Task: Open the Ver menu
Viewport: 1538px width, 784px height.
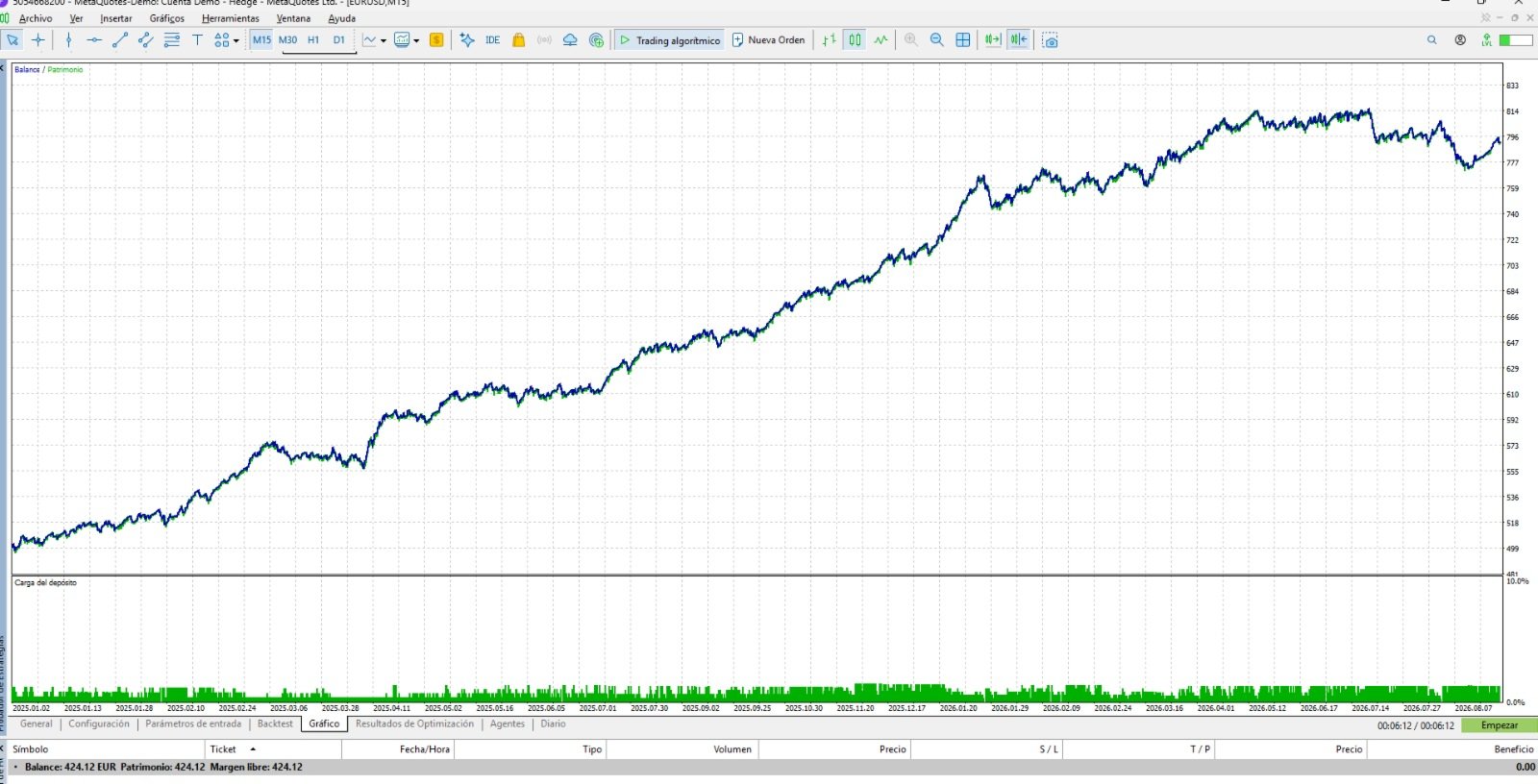Action: coord(77,18)
